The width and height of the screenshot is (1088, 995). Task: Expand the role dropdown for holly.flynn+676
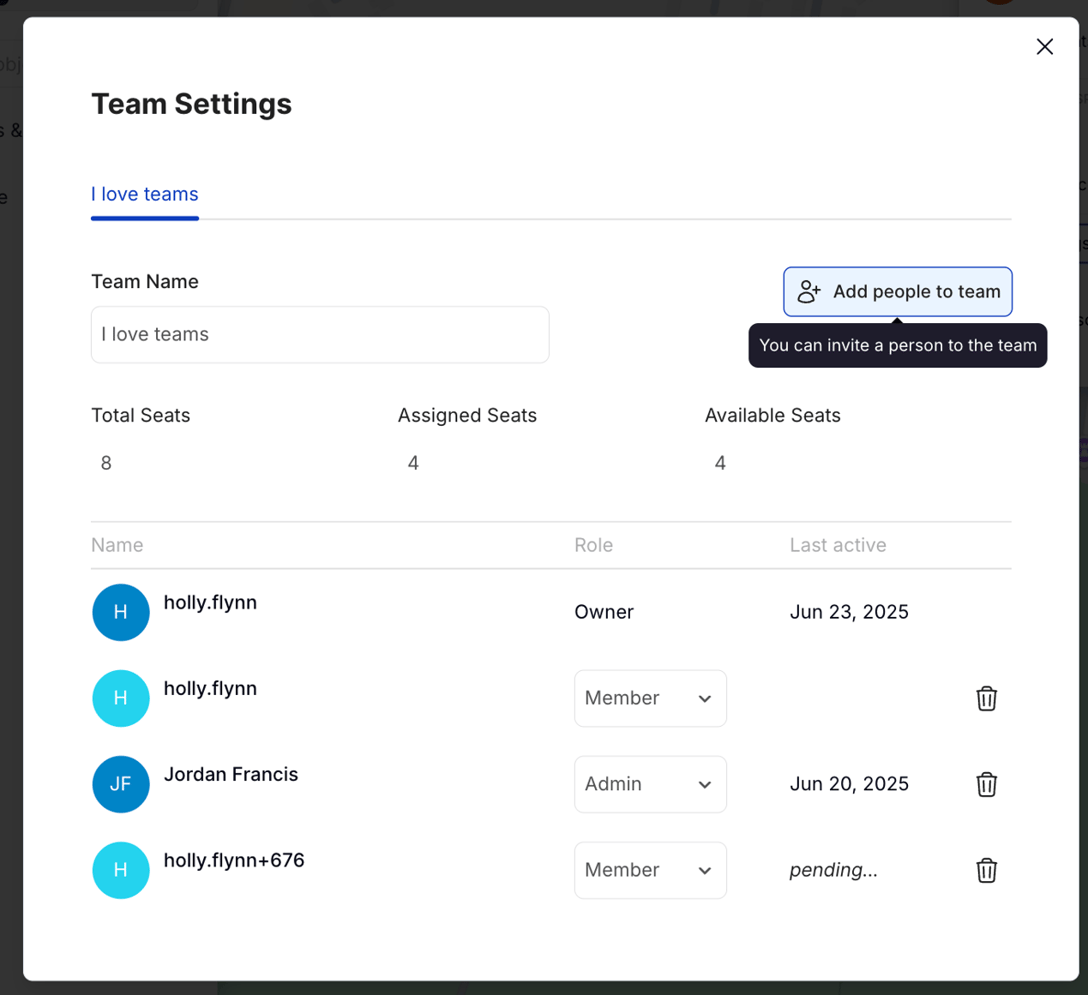click(650, 870)
